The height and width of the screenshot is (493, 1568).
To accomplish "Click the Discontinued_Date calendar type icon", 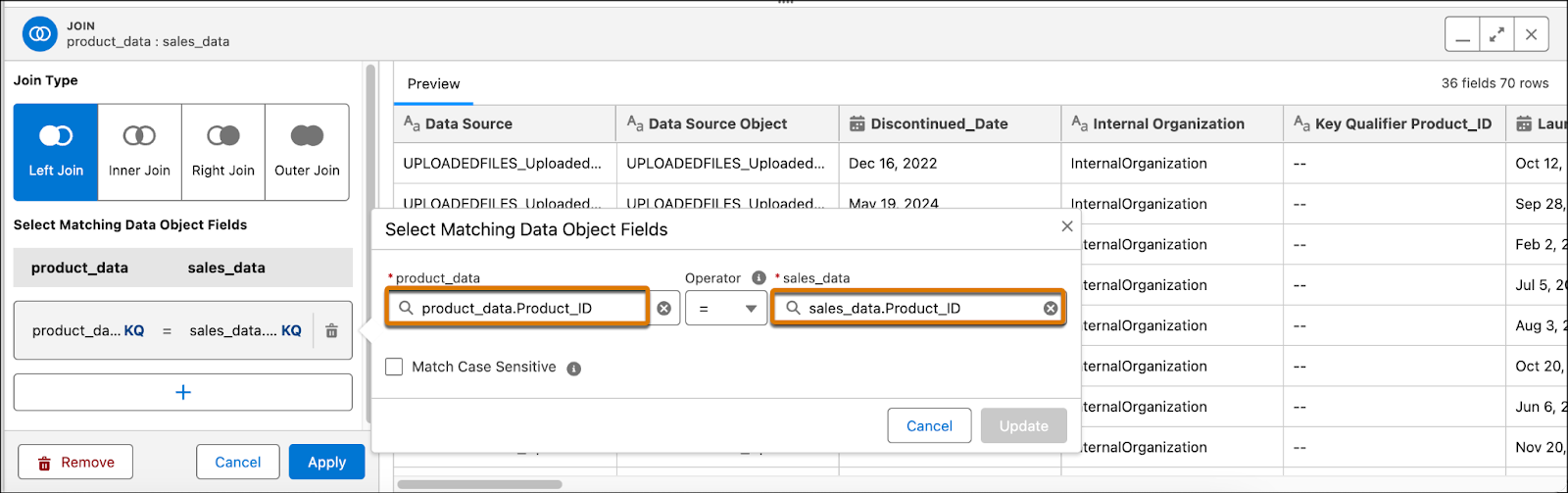I will 857,123.
